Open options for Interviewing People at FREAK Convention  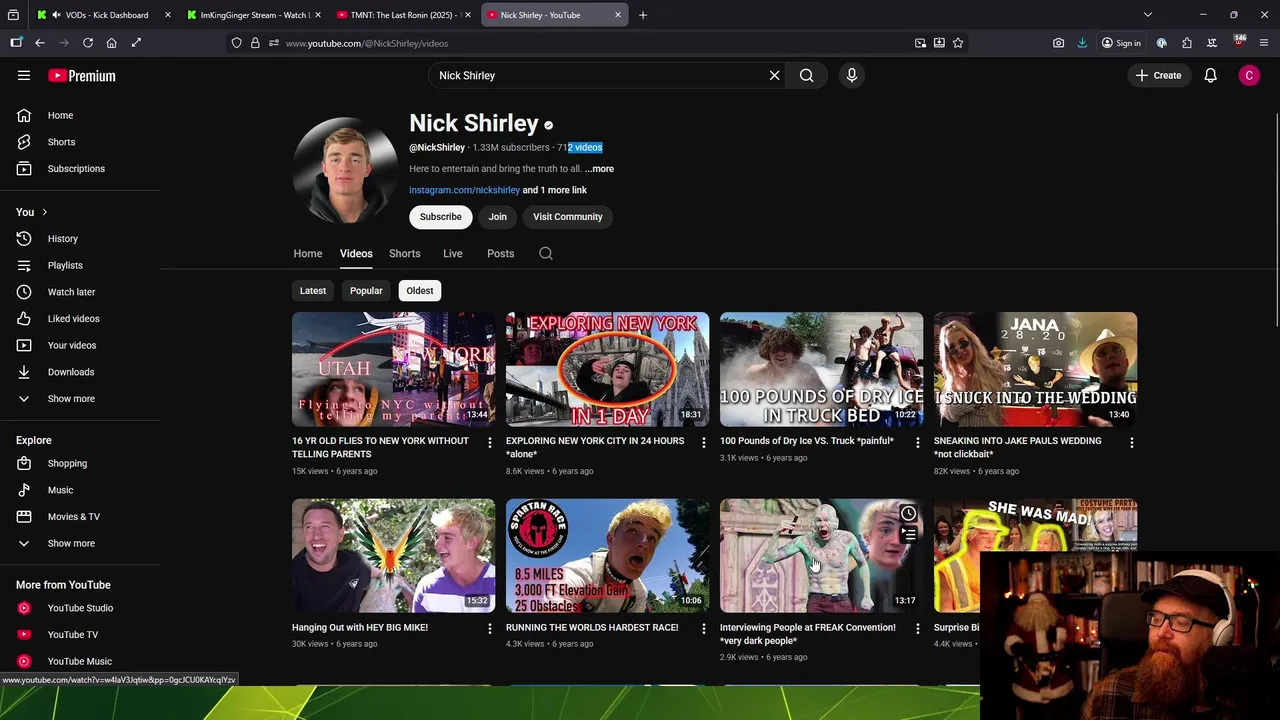(917, 628)
